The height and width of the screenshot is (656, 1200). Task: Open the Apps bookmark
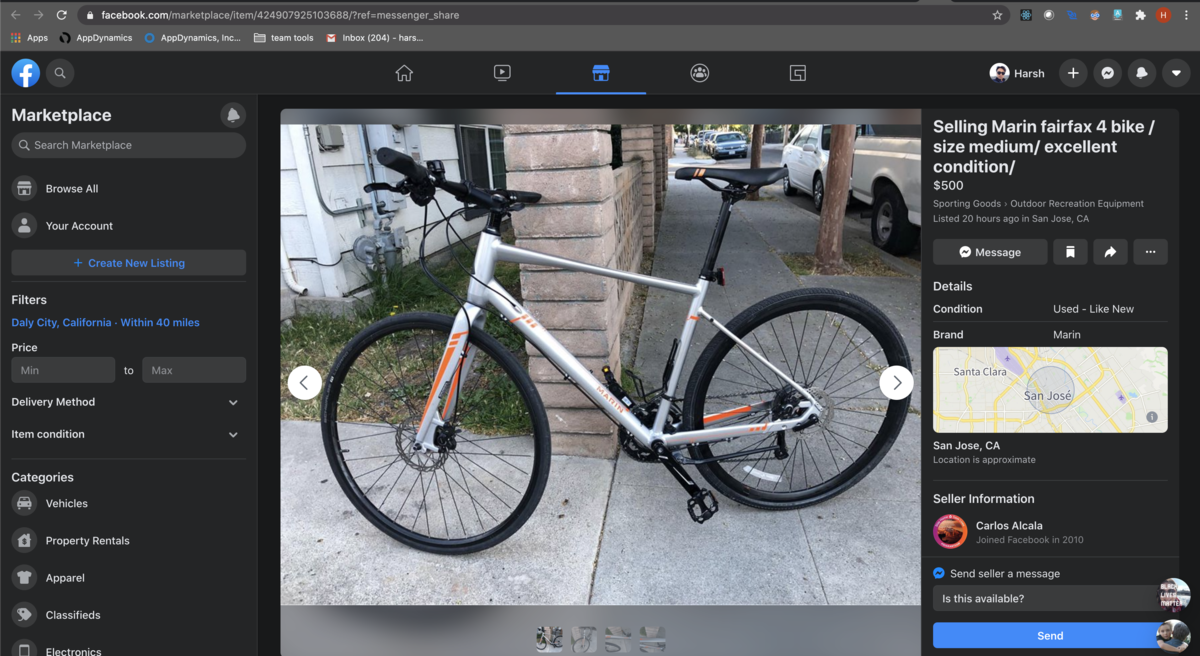pyautogui.click(x=29, y=38)
